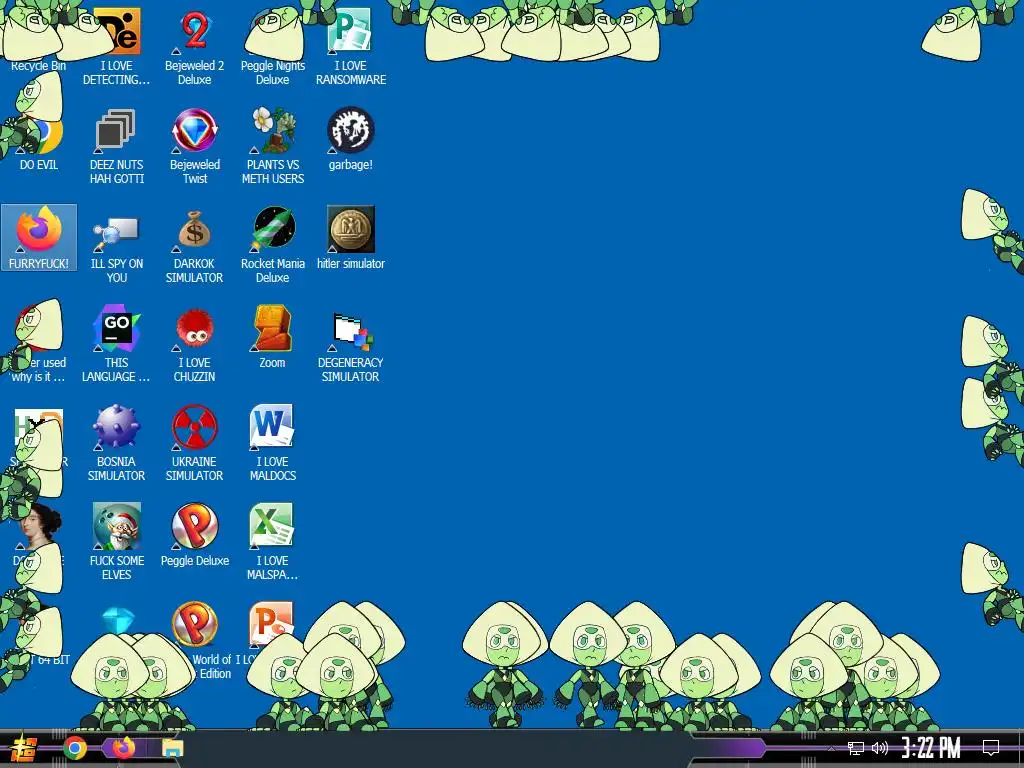Open the GoLand THIS LANGUAGE shortcut
Screen dimensions: 1024x768
point(116,344)
